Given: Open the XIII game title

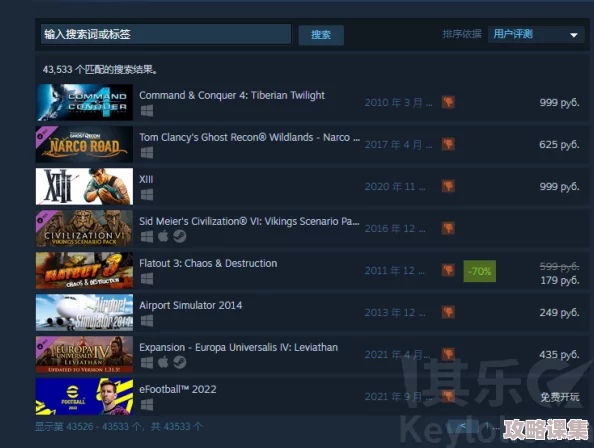Looking at the screenshot, I should click(x=146, y=179).
